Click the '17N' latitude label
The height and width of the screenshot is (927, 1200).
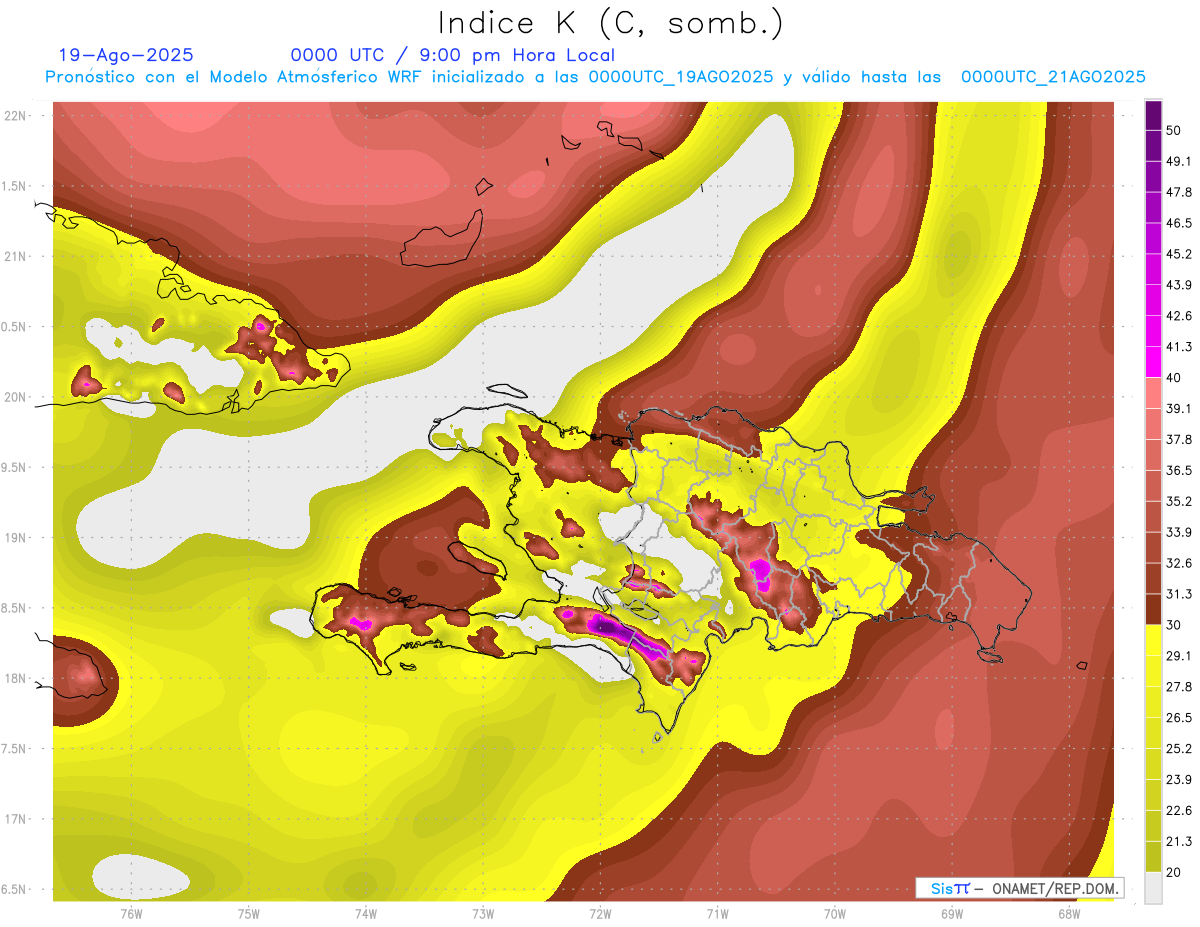pyautogui.click(x=16, y=819)
